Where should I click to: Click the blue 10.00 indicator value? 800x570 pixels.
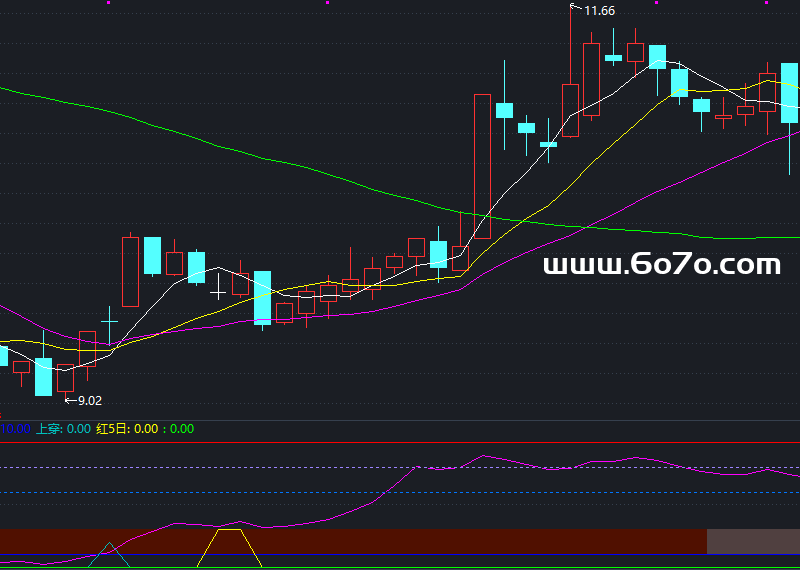pos(15,429)
